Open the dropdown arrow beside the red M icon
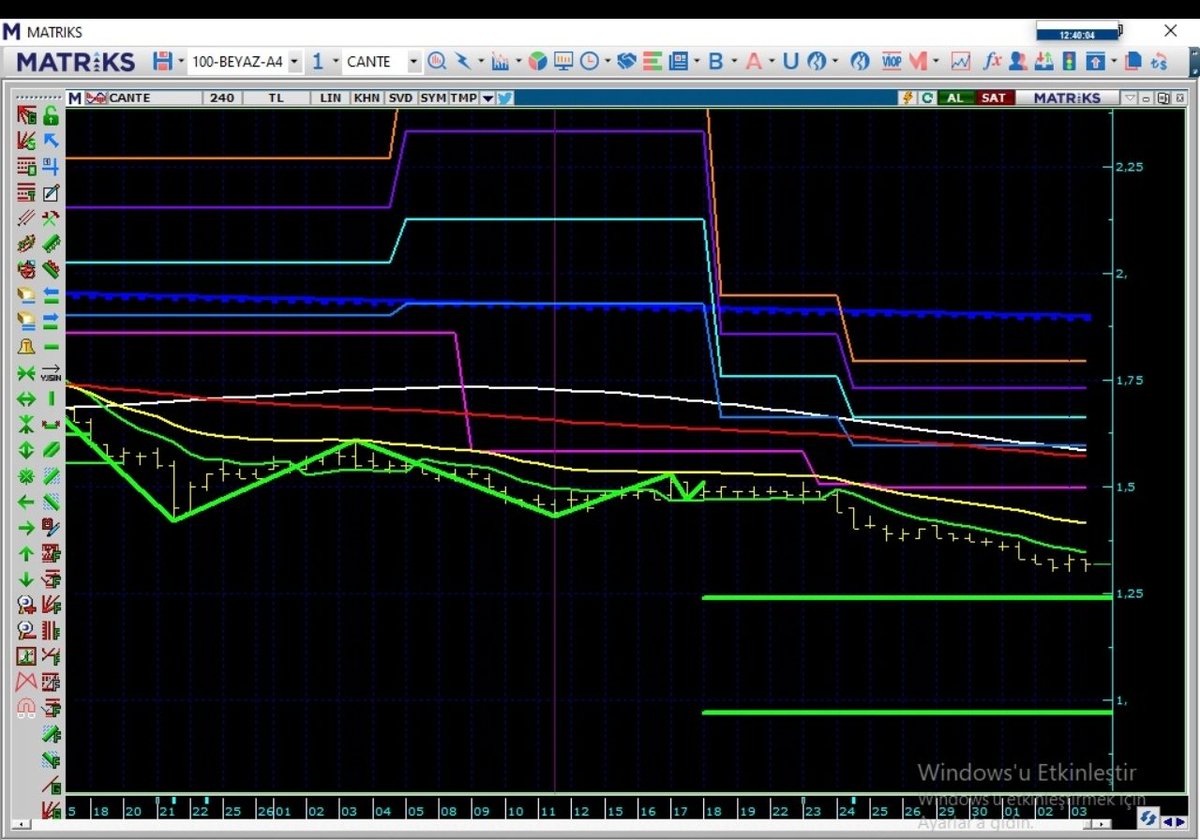The height and width of the screenshot is (840, 1200). [937, 62]
